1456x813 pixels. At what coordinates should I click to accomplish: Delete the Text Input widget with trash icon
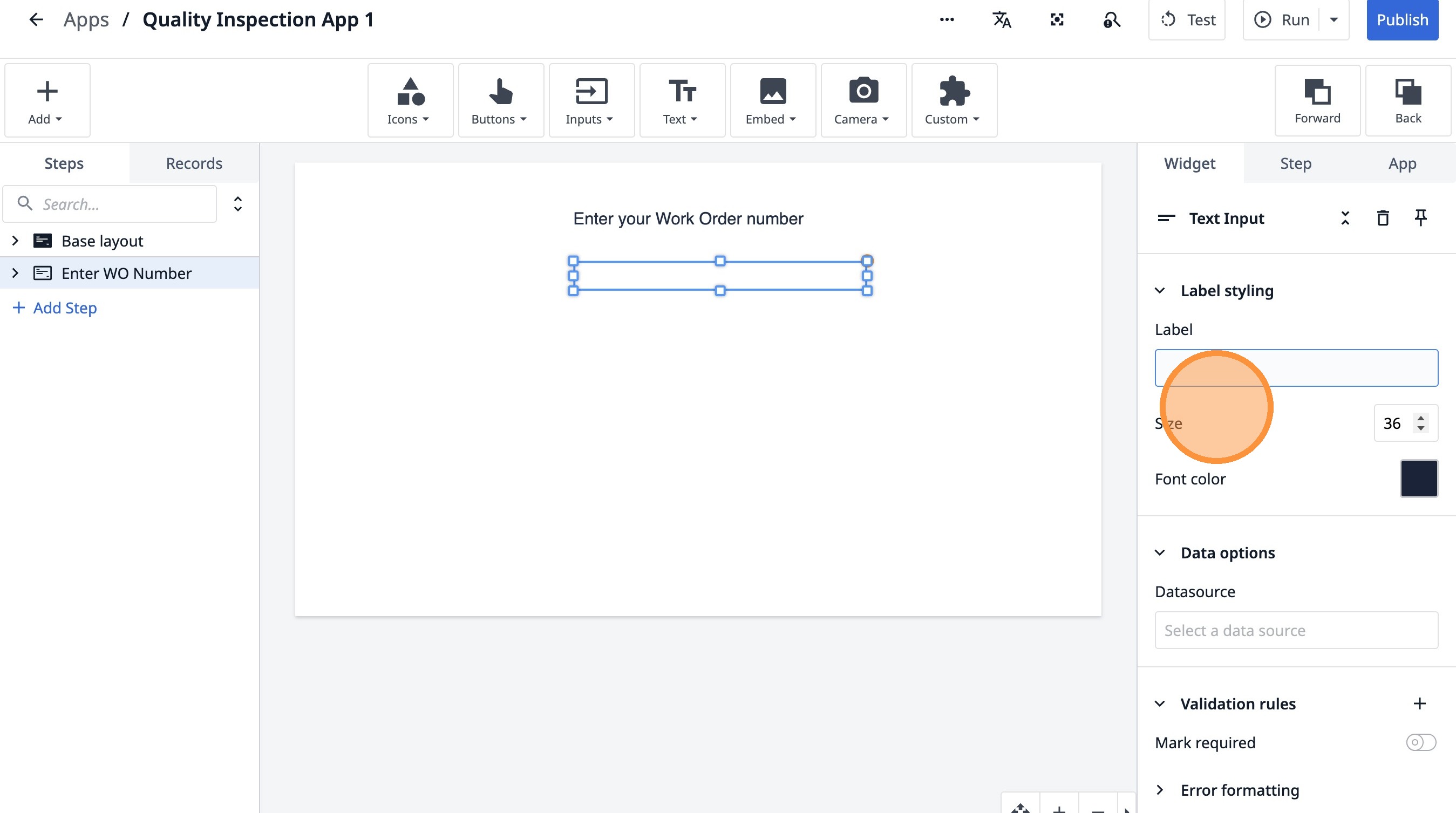pyautogui.click(x=1383, y=218)
